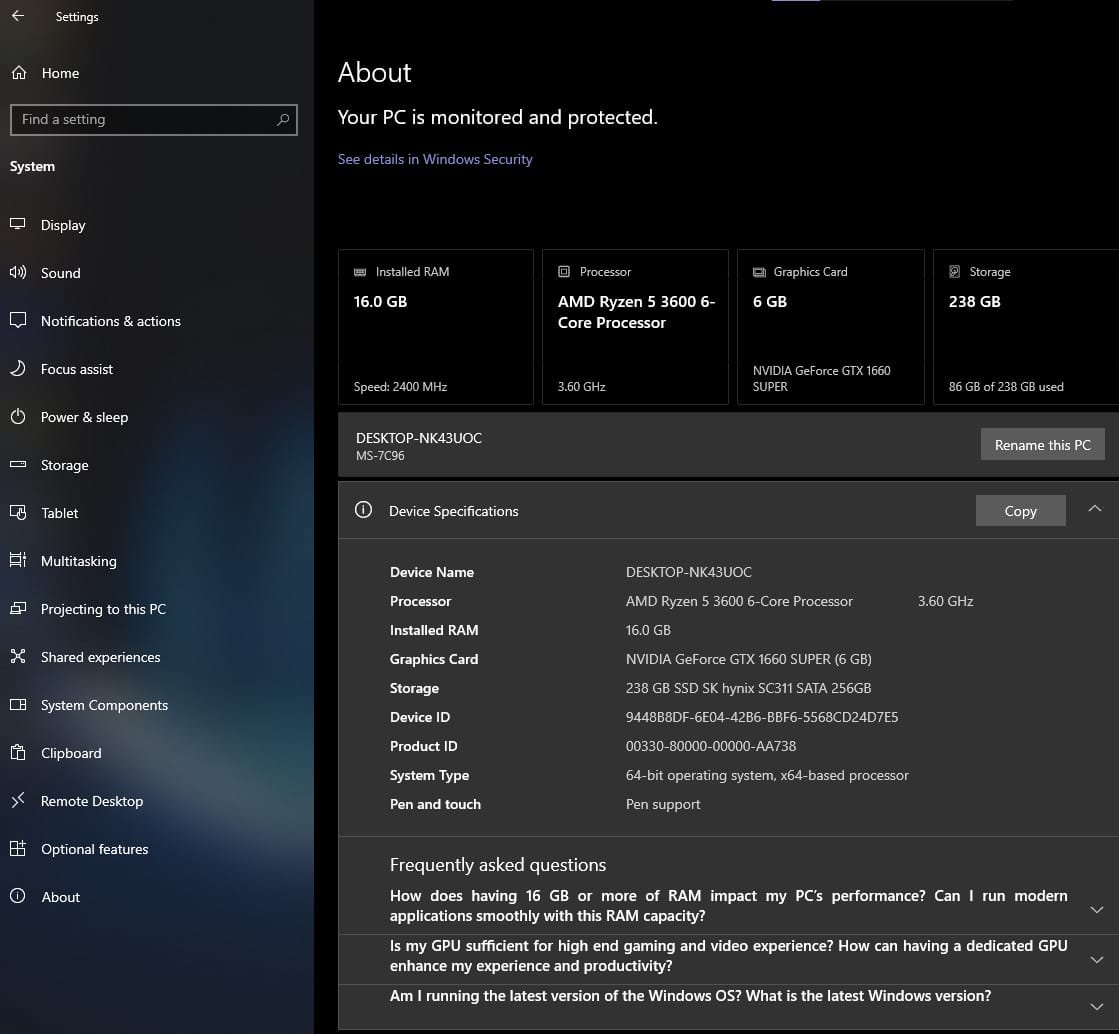Click the Product ID value 00330-80000-00000-AA738
The height and width of the screenshot is (1034, 1119).
pos(711,746)
